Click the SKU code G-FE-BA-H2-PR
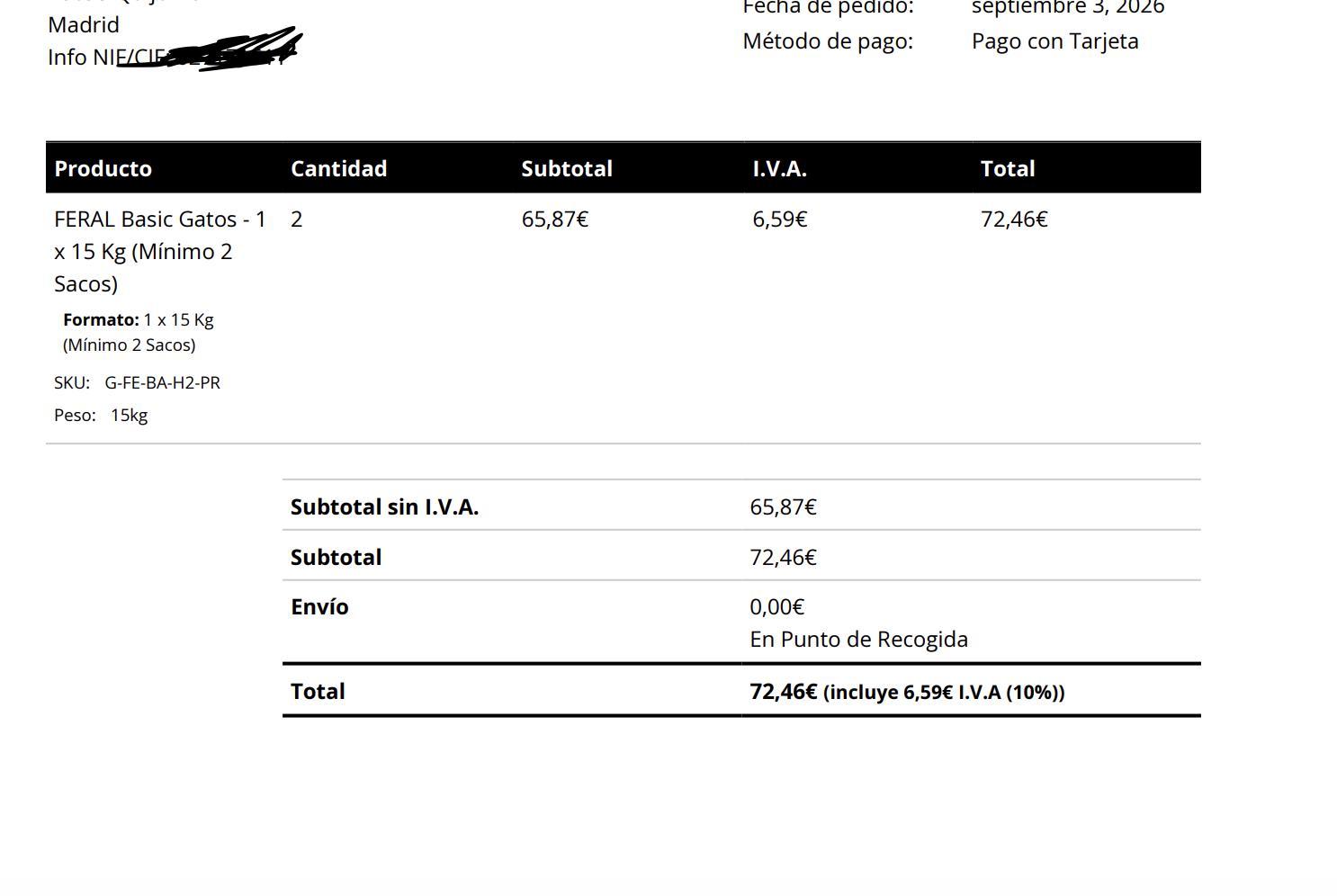This screenshot has width=1337, height=896. tap(162, 382)
